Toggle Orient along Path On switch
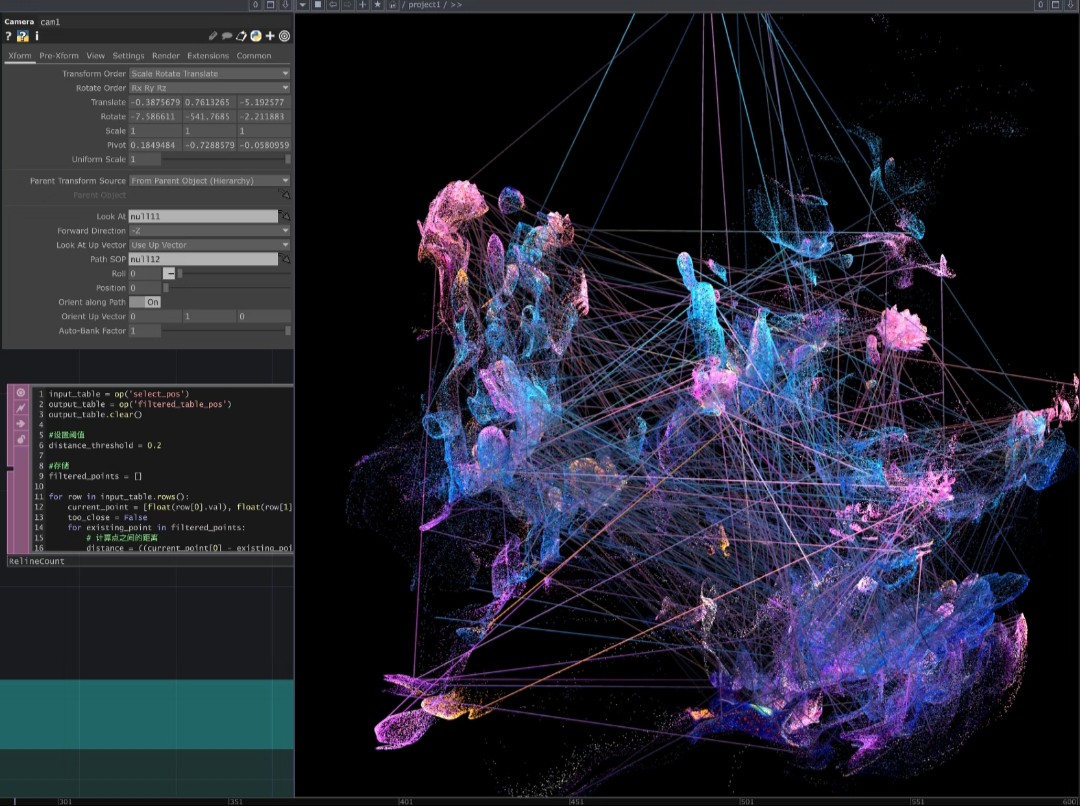Viewport: 1080px width, 806px height. (x=145, y=302)
